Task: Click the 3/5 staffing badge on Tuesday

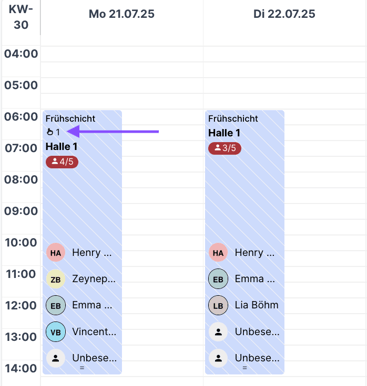Action: tap(225, 148)
